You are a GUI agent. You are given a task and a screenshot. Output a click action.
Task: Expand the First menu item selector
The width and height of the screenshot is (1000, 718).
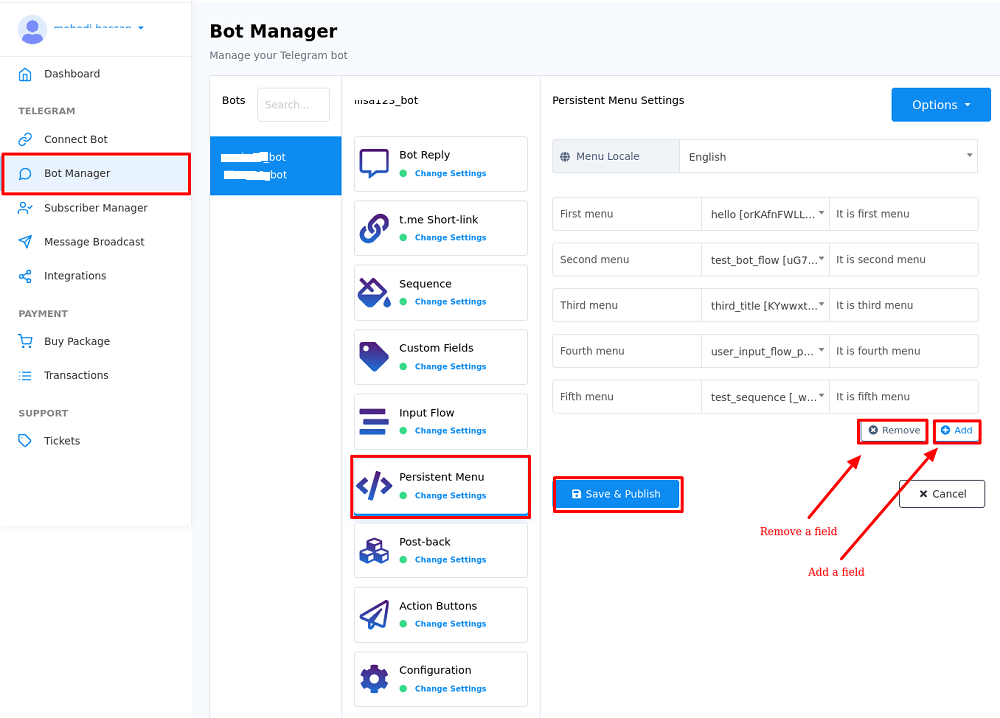click(765, 213)
